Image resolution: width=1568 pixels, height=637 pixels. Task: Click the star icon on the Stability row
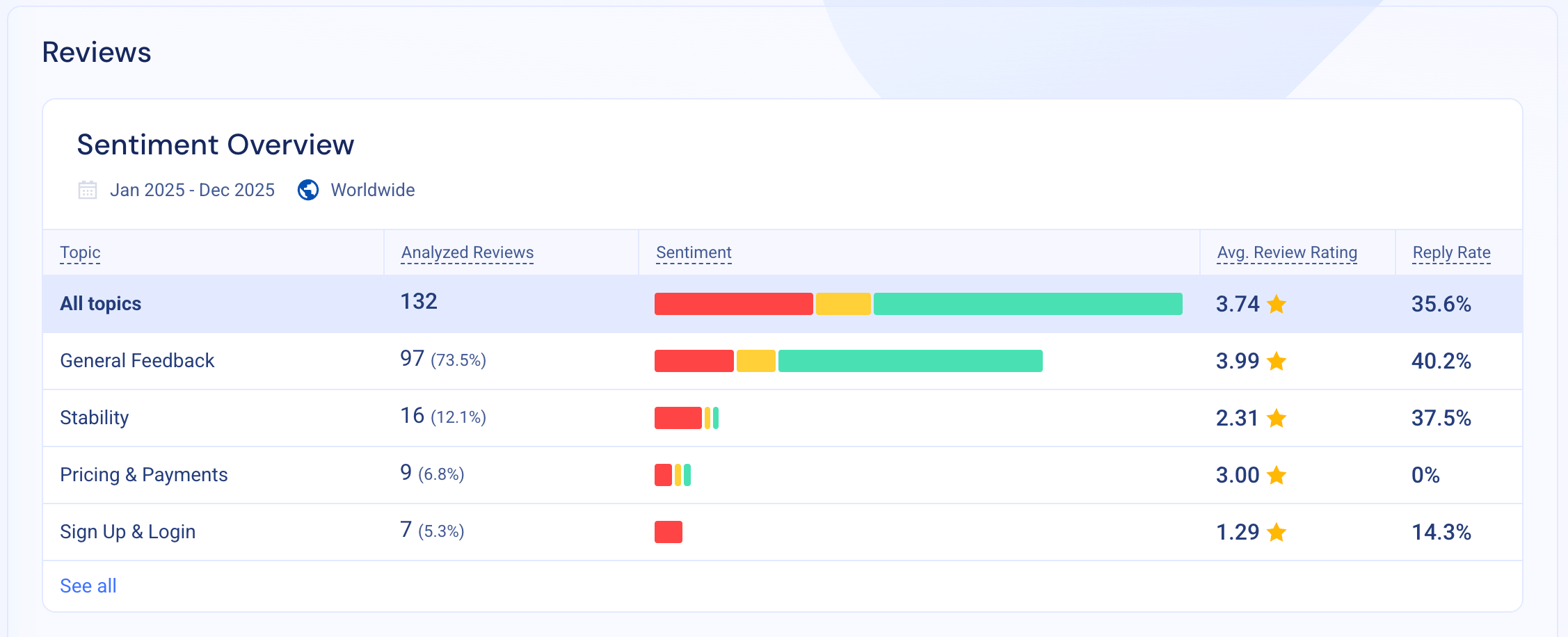(x=1277, y=418)
